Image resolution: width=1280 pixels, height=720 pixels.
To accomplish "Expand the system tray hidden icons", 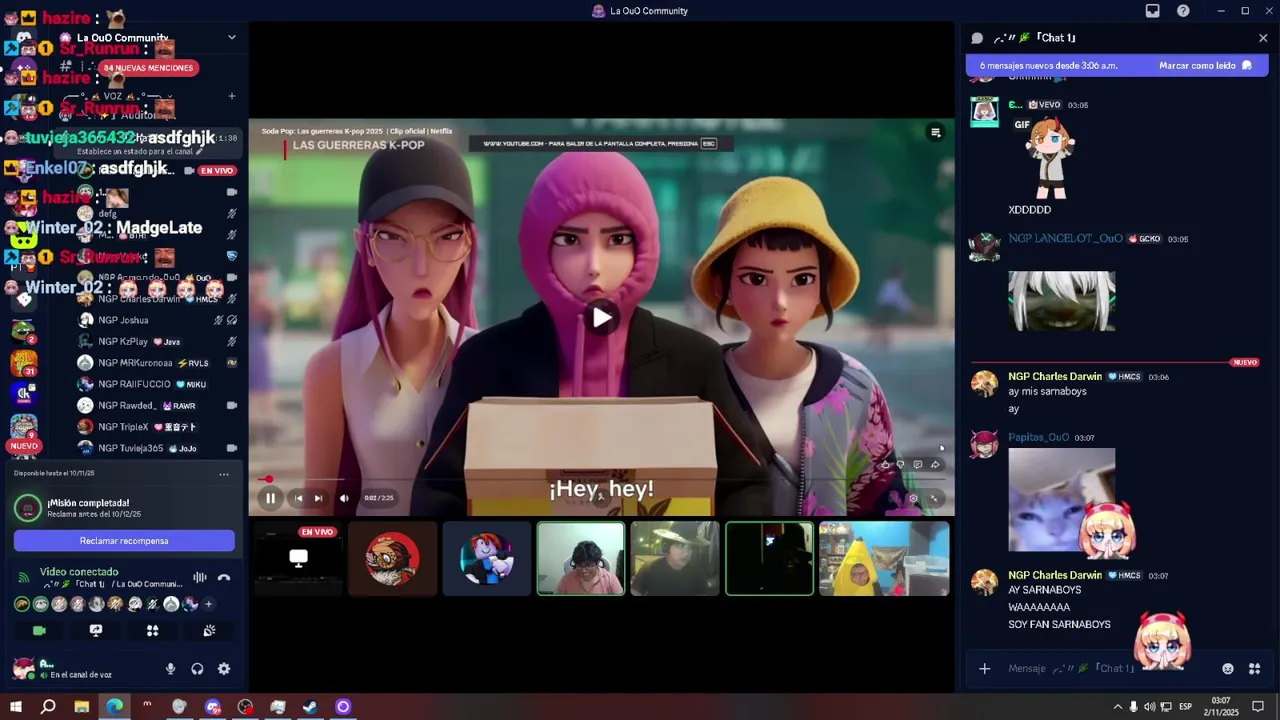I will pyautogui.click(x=1117, y=707).
